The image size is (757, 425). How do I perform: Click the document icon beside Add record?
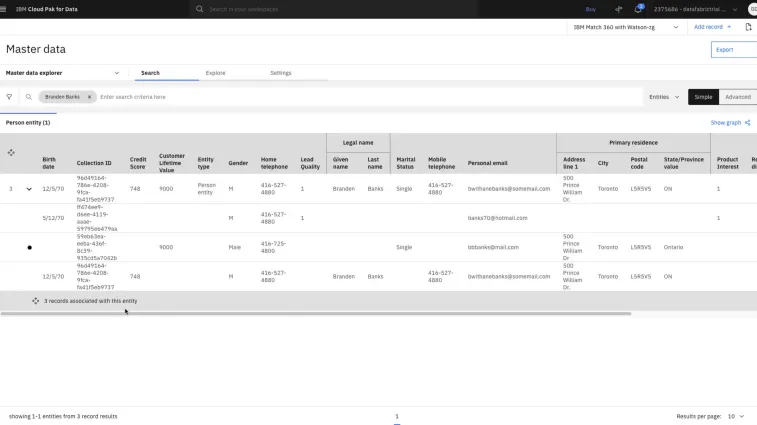pyautogui.click(x=748, y=27)
